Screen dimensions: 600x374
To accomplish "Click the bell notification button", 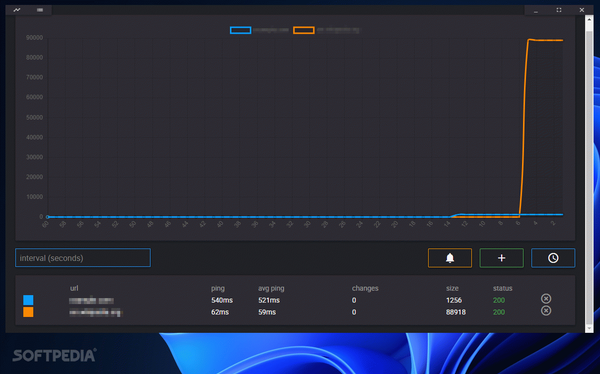I will point(450,258).
